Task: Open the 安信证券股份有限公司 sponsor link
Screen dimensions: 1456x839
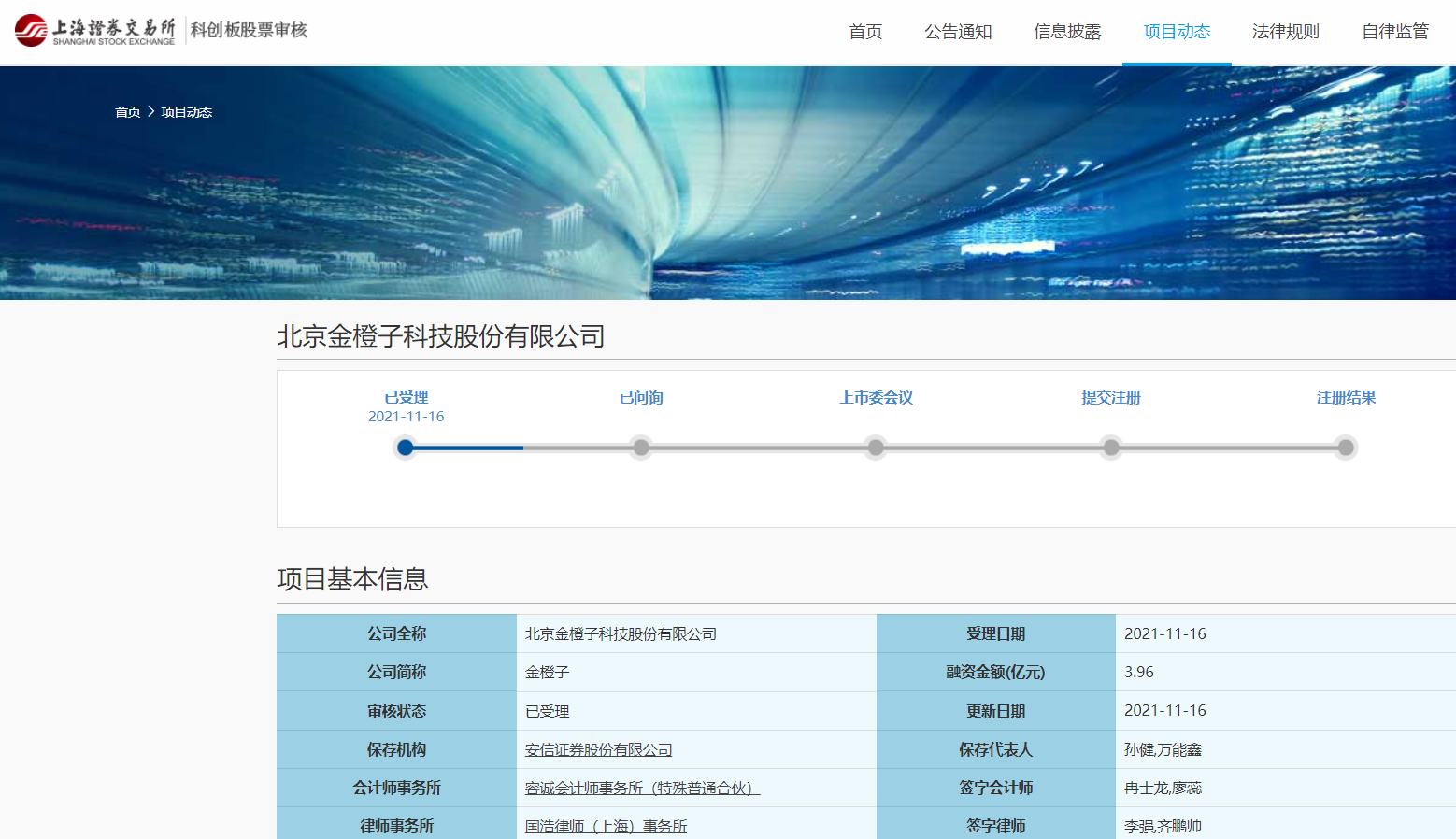Action: (599, 750)
